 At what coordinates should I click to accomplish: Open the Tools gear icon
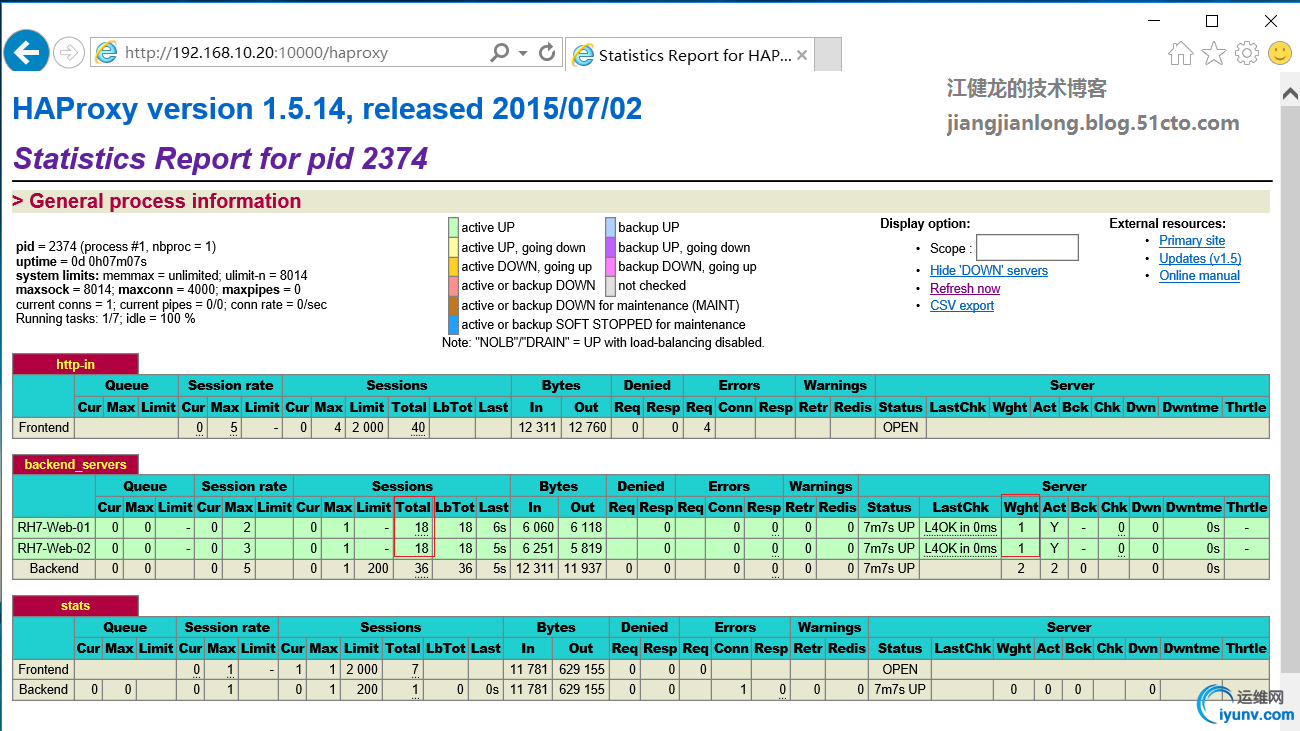[x=1247, y=54]
